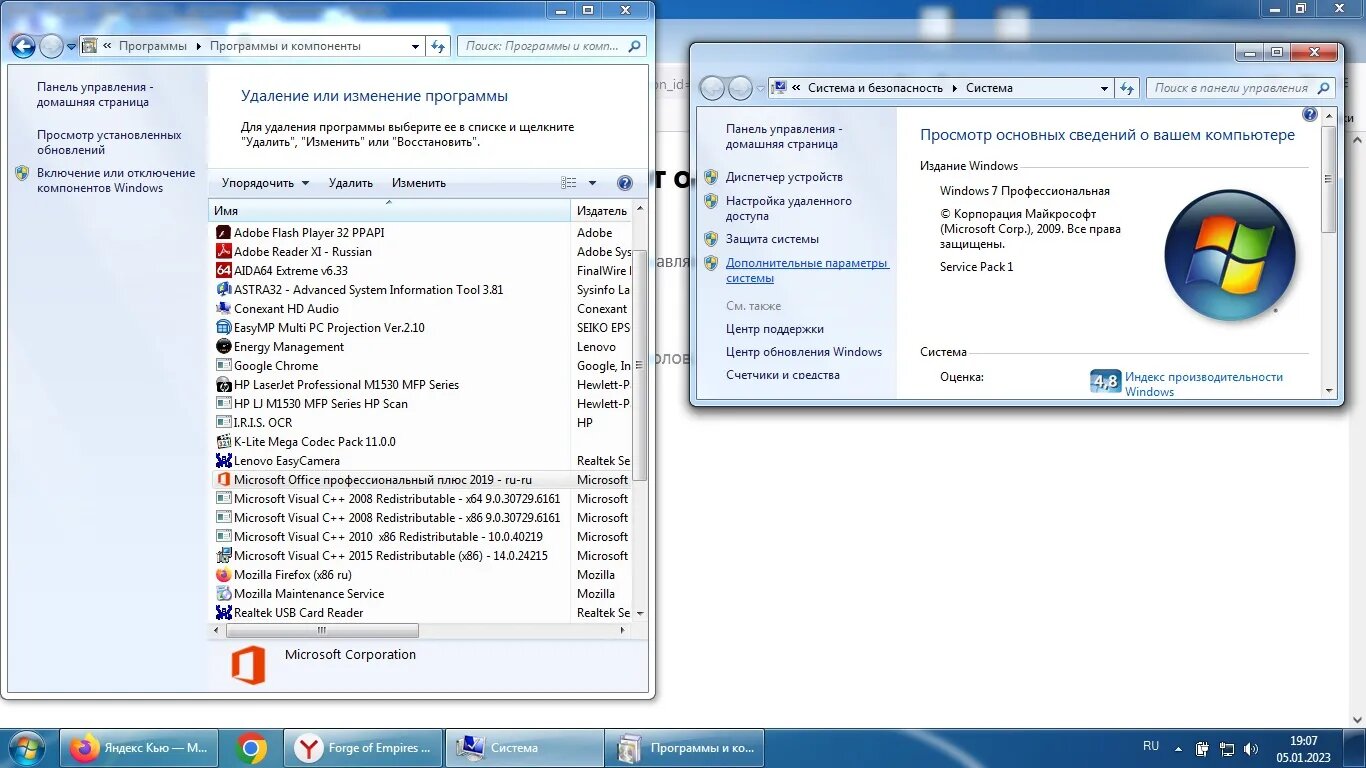The width and height of the screenshot is (1366, 768).
Task: Click the Conexant HD Audio icon
Action: click(224, 308)
